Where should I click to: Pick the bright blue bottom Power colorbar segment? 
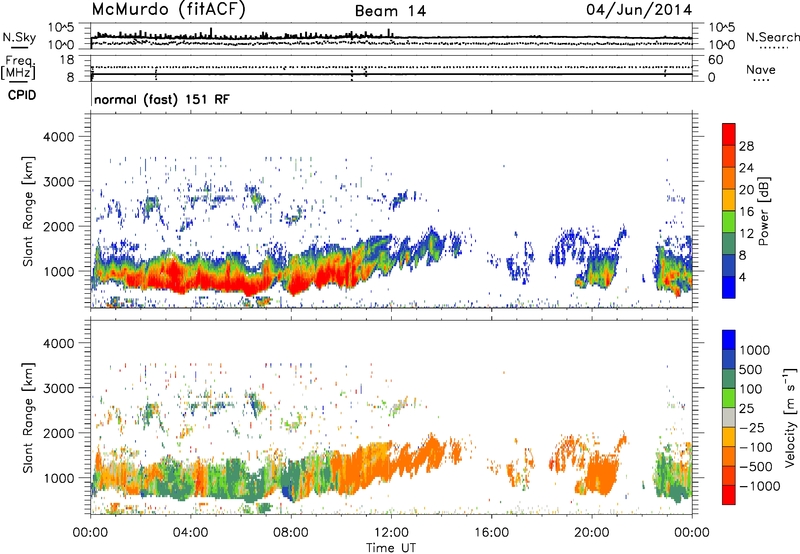point(729,288)
